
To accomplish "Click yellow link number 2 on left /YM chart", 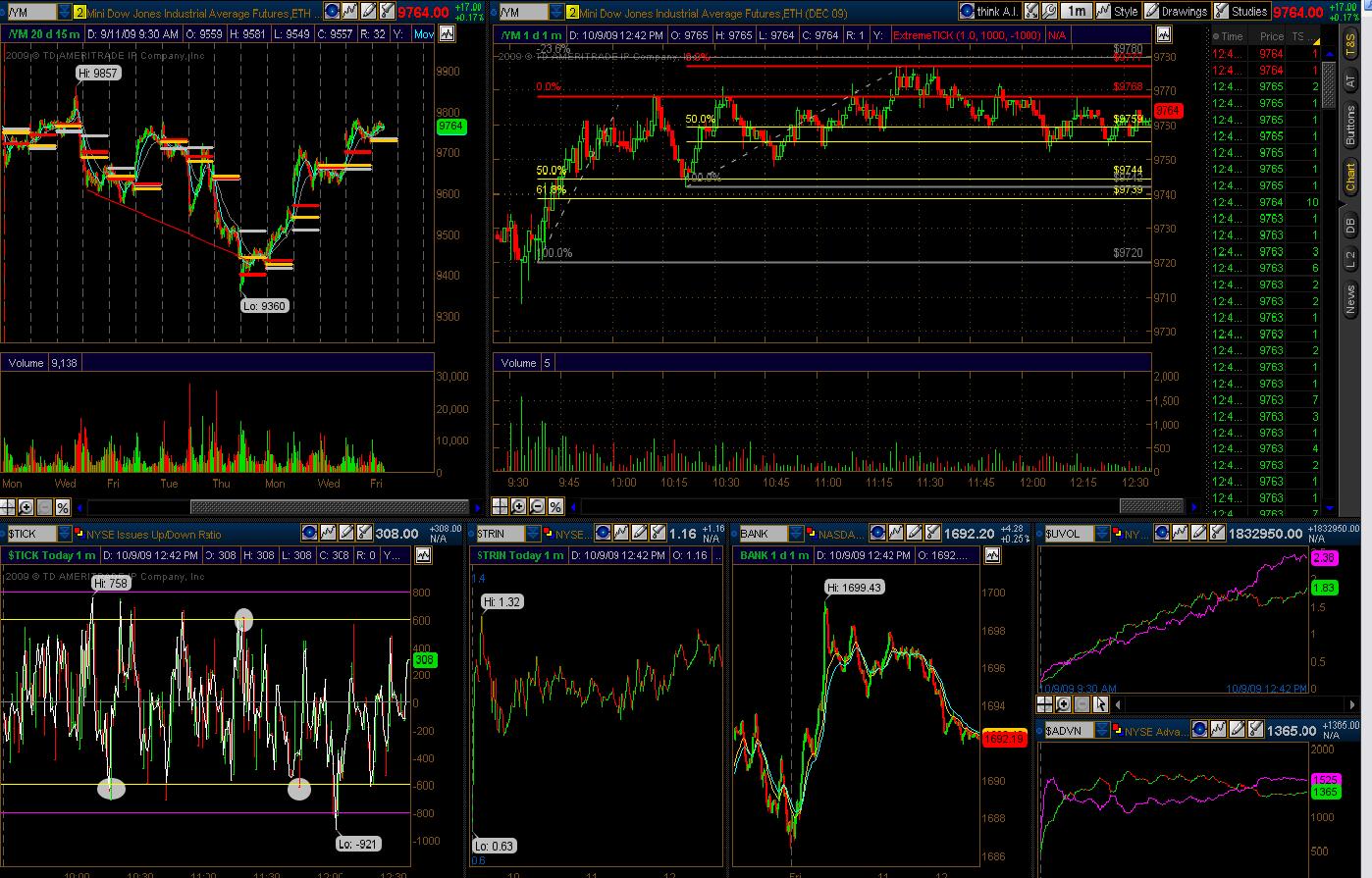I will click(x=80, y=13).
